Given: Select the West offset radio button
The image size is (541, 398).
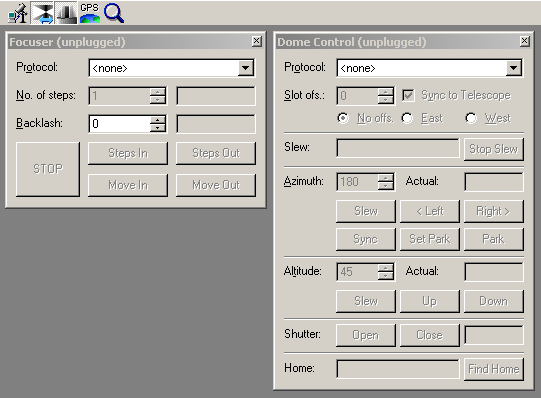Looking at the screenshot, I should [x=471, y=118].
